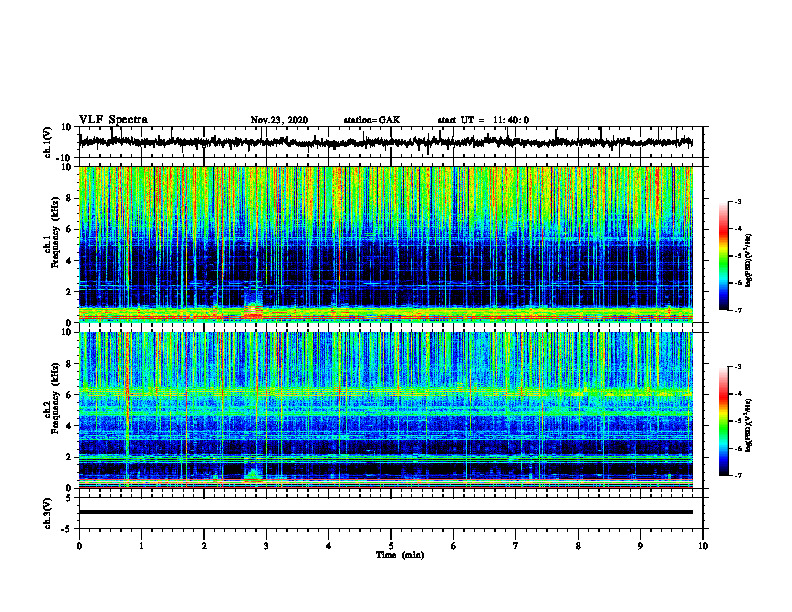Click "-4" on the ch.2 color scale
792x612 pixels.
737,394
